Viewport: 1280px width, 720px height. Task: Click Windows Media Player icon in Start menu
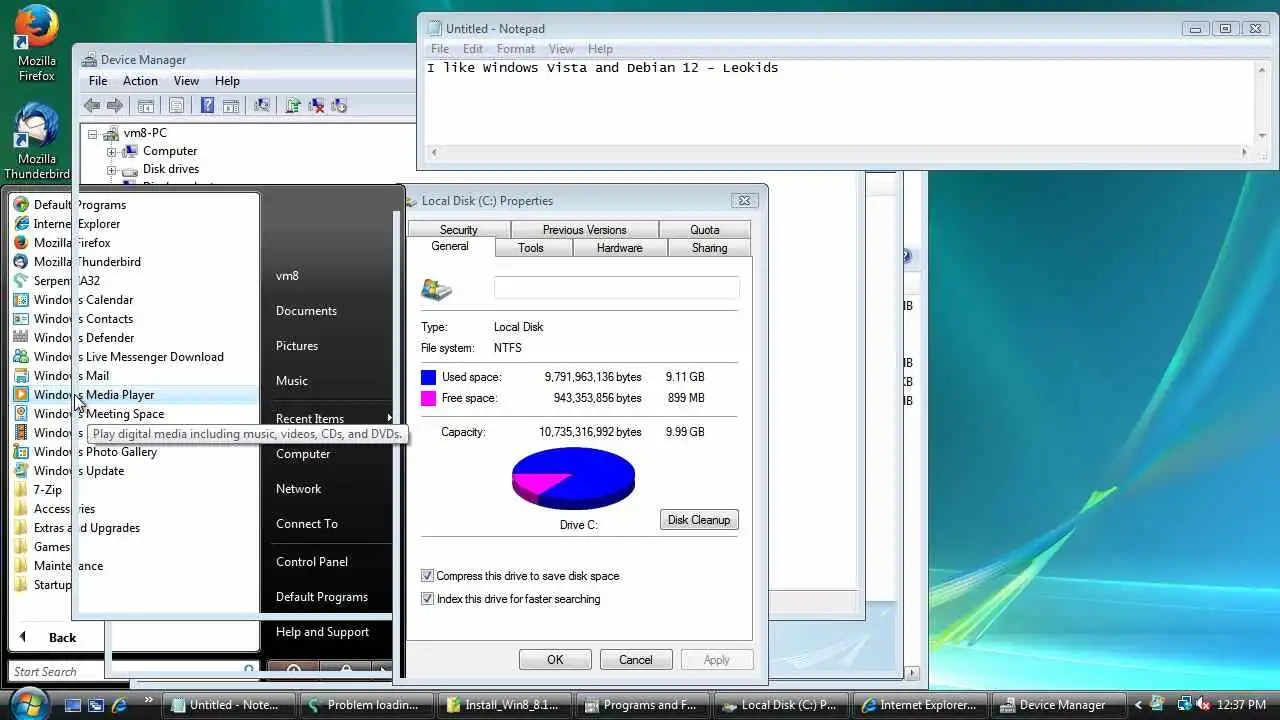21,395
